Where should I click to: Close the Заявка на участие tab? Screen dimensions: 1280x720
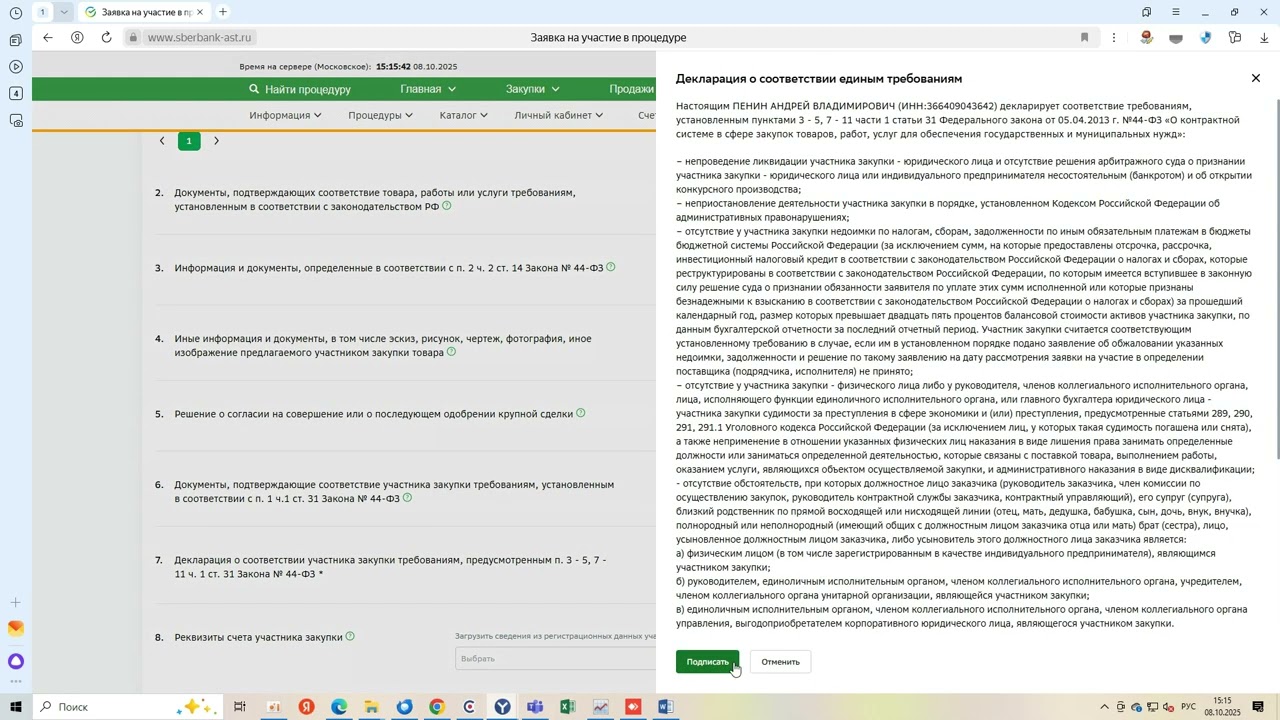(200, 12)
